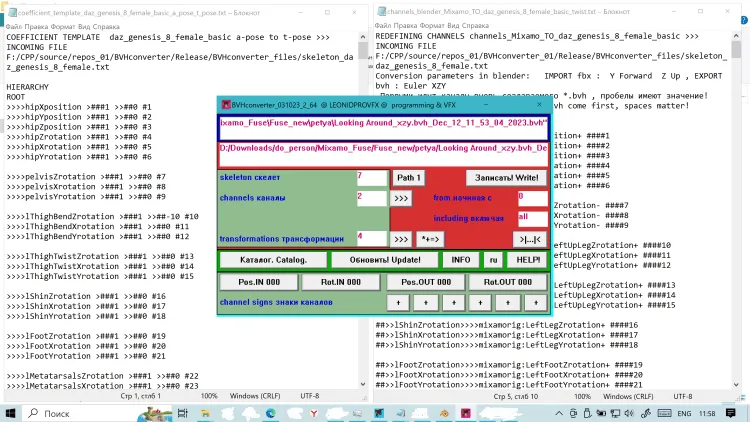Click left Notepad scrollbar down arrow
The image size is (750, 422).
click(363, 384)
